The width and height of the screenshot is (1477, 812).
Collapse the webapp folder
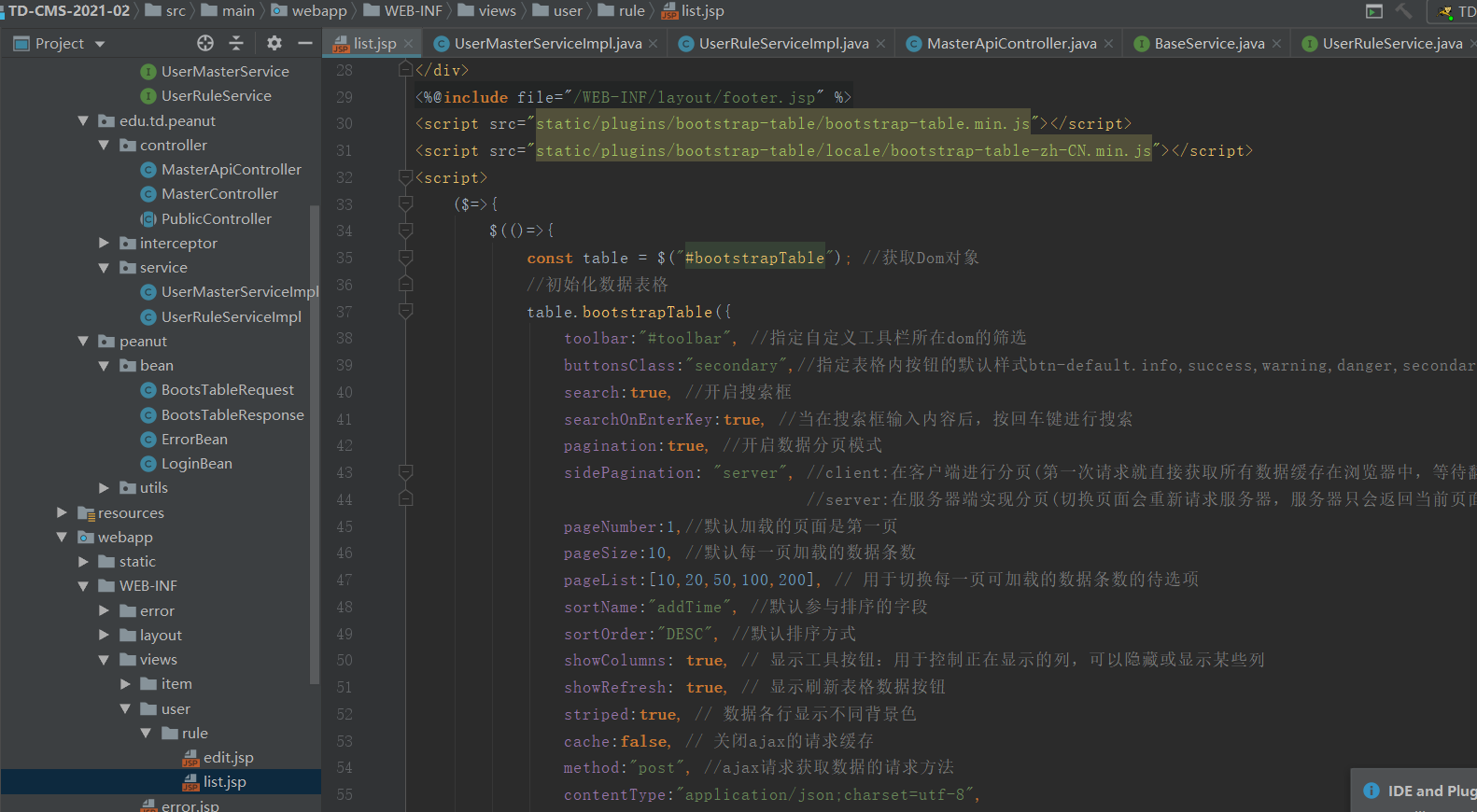[x=62, y=537]
